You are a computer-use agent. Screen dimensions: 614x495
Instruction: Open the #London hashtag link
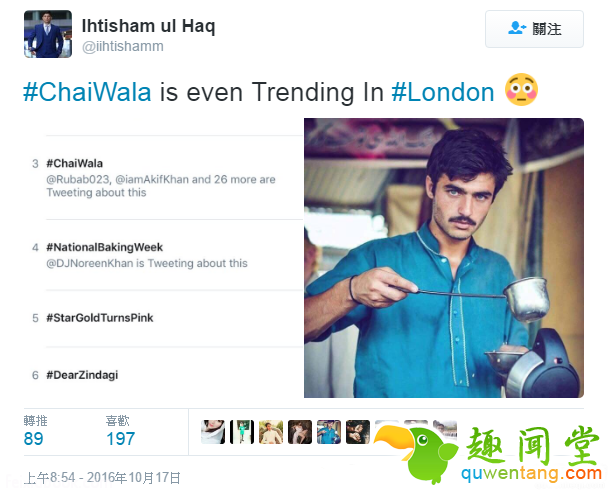[442, 92]
